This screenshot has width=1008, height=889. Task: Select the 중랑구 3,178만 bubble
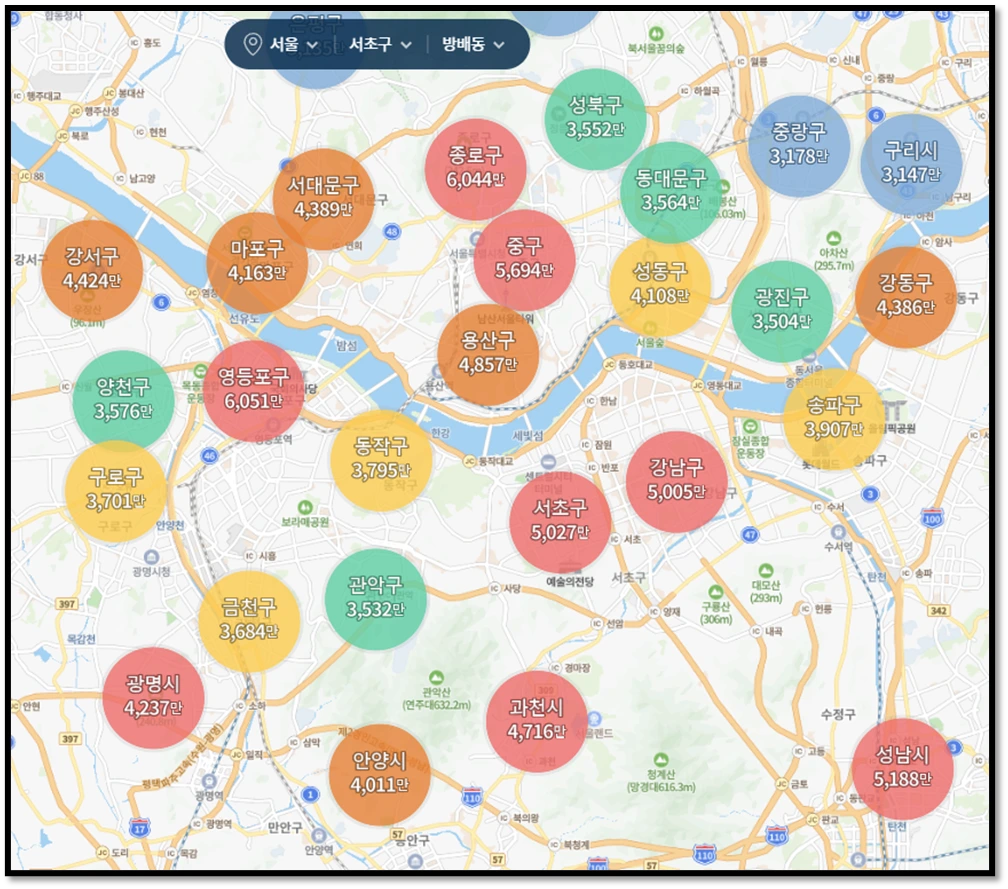tap(799, 146)
